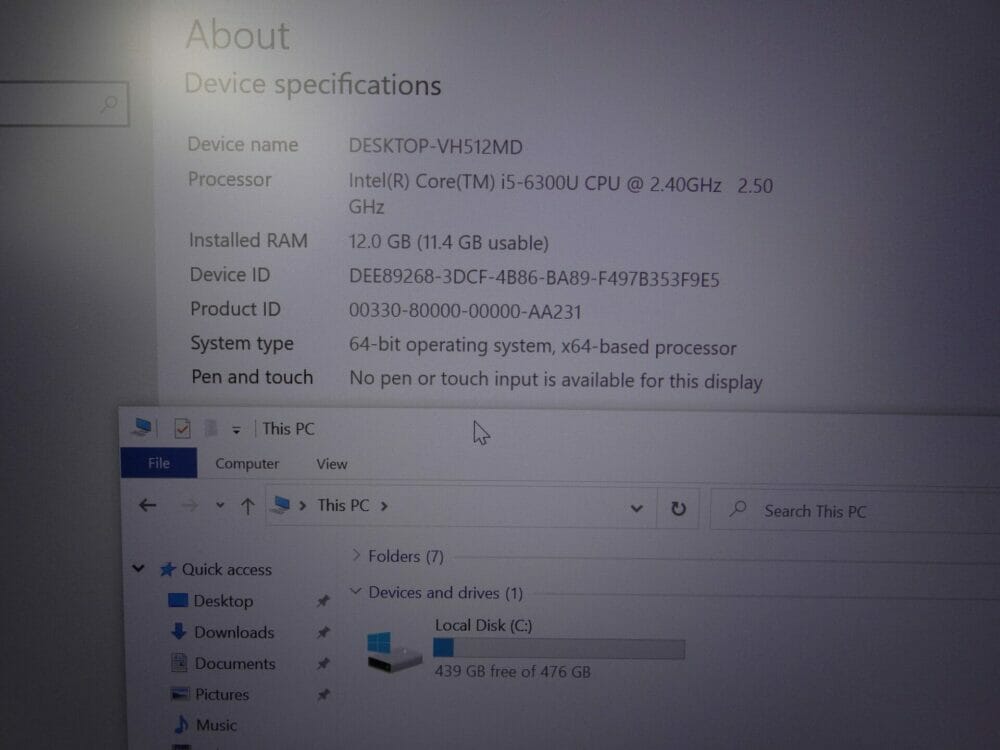Viewport: 1000px width, 750px height.
Task: Select the Local Disk (C:) drive icon
Action: click(394, 651)
